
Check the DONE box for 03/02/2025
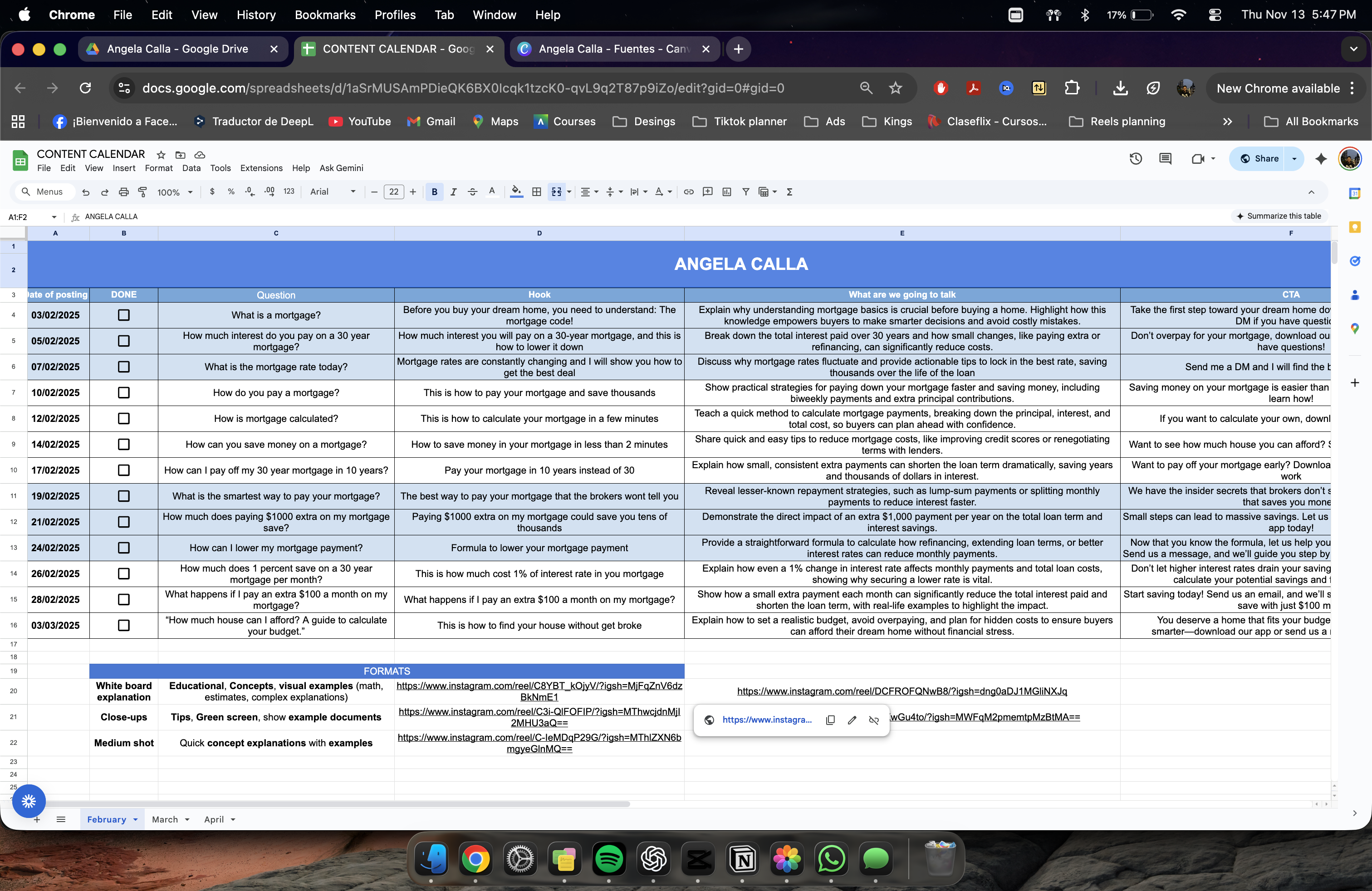coord(123,315)
